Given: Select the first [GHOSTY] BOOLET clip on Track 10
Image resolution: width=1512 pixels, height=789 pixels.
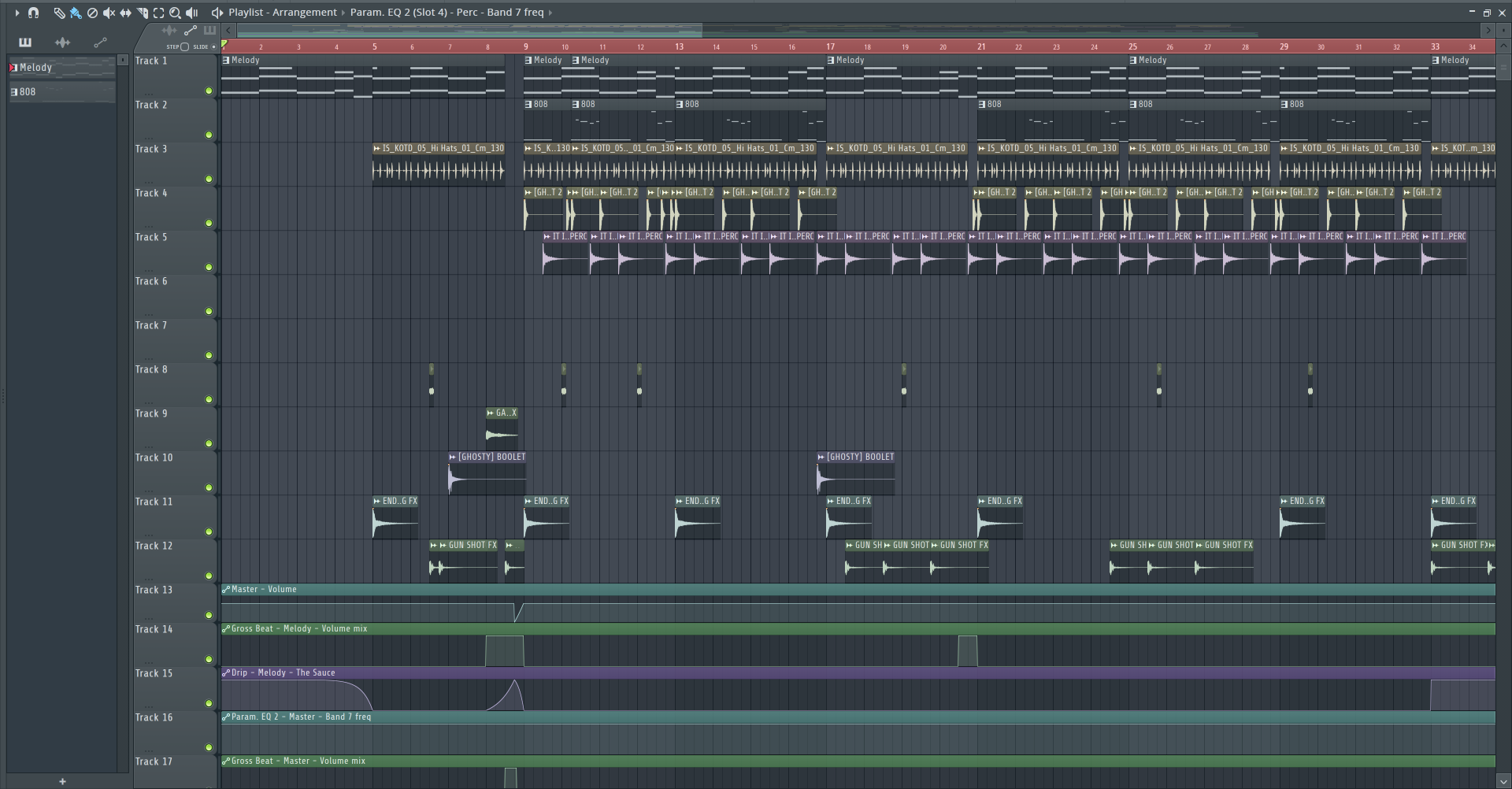Looking at the screenshot, I should click(x=487, y=473).
